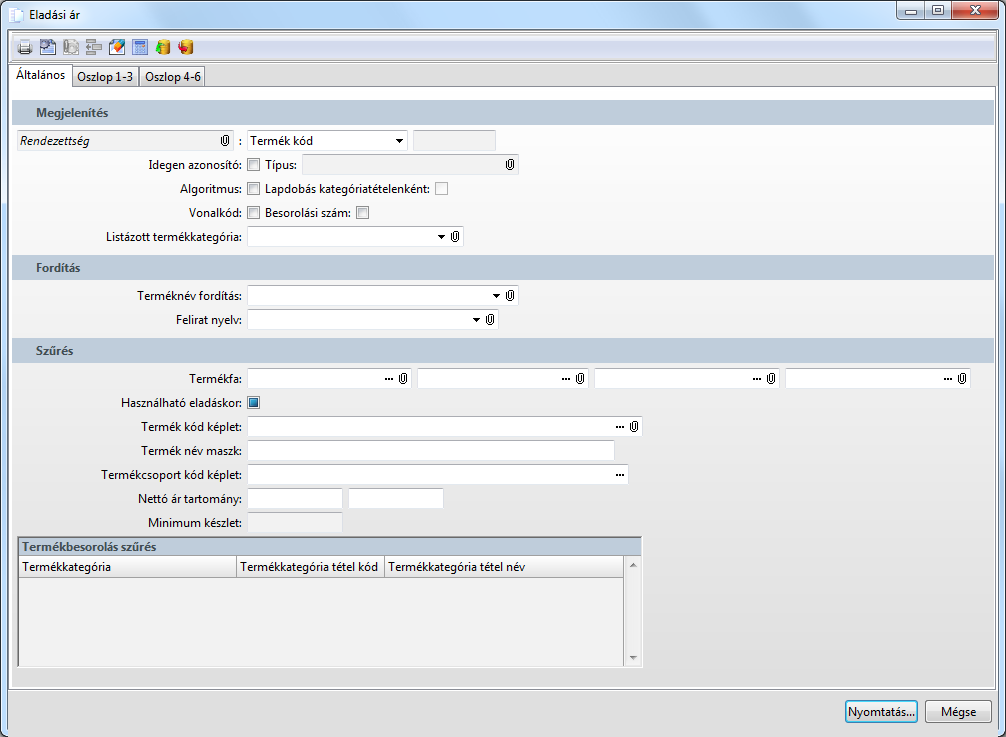Click the paperclip icon in the Típus field

(x=509, y=165)
